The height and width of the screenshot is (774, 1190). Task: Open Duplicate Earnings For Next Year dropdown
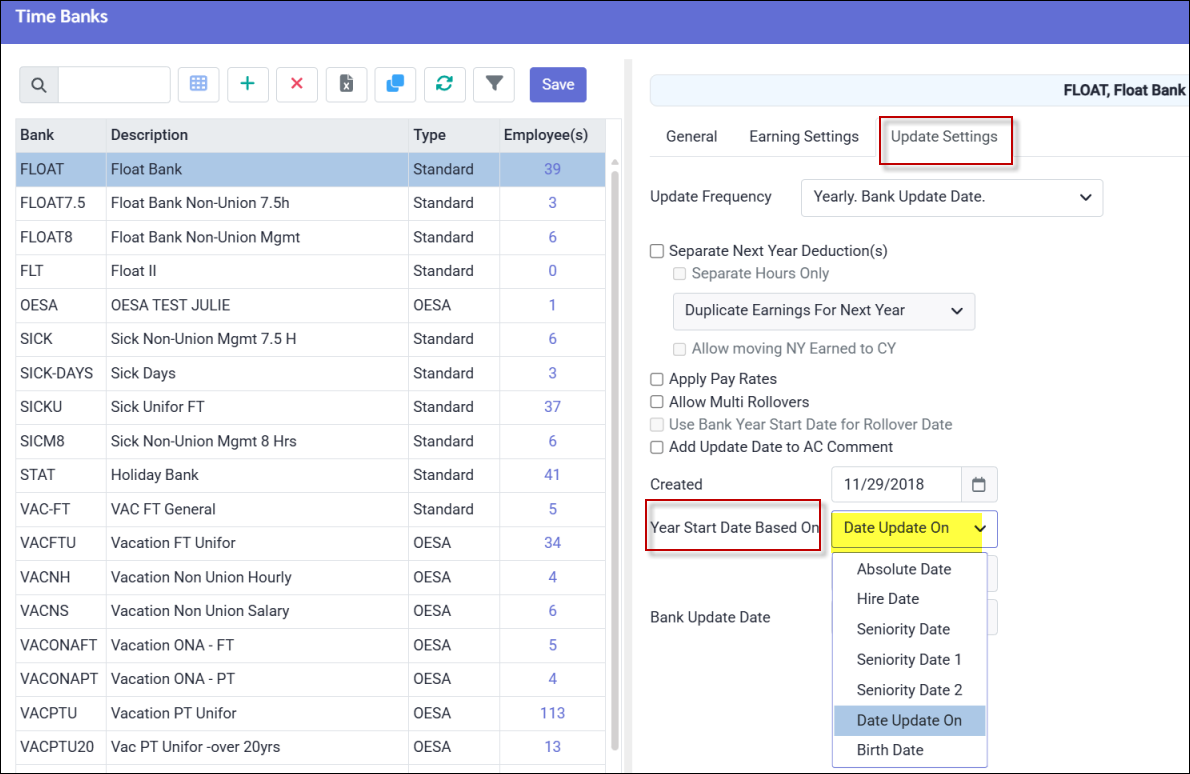823,310
